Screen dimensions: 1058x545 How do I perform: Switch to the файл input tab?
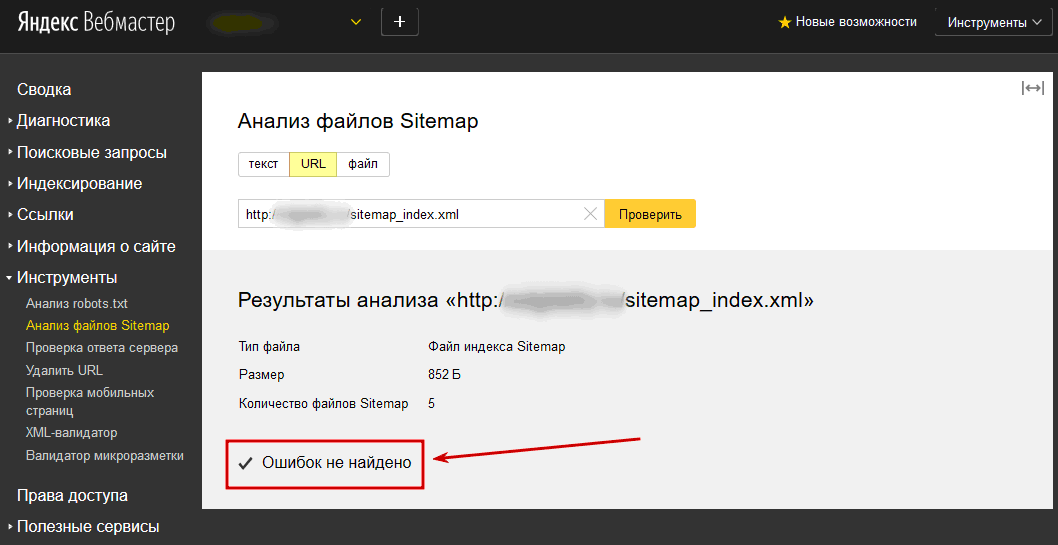[363, 164]
